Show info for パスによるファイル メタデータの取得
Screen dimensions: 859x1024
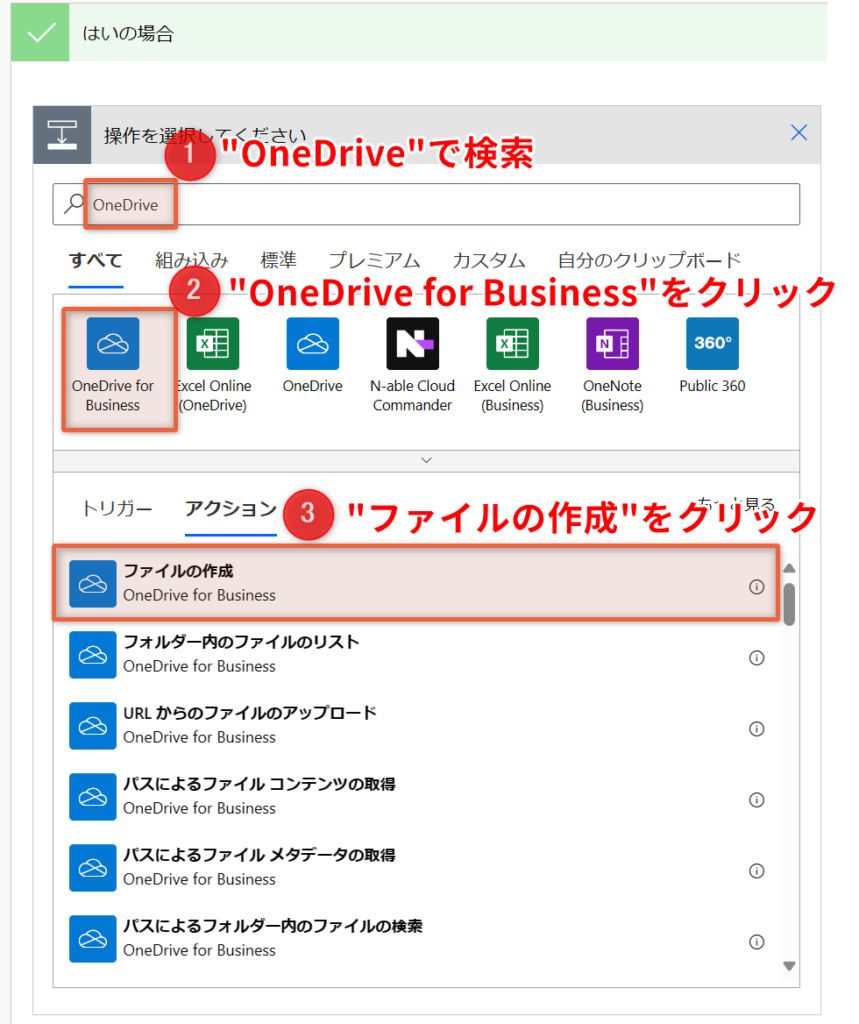coord(756,871)
